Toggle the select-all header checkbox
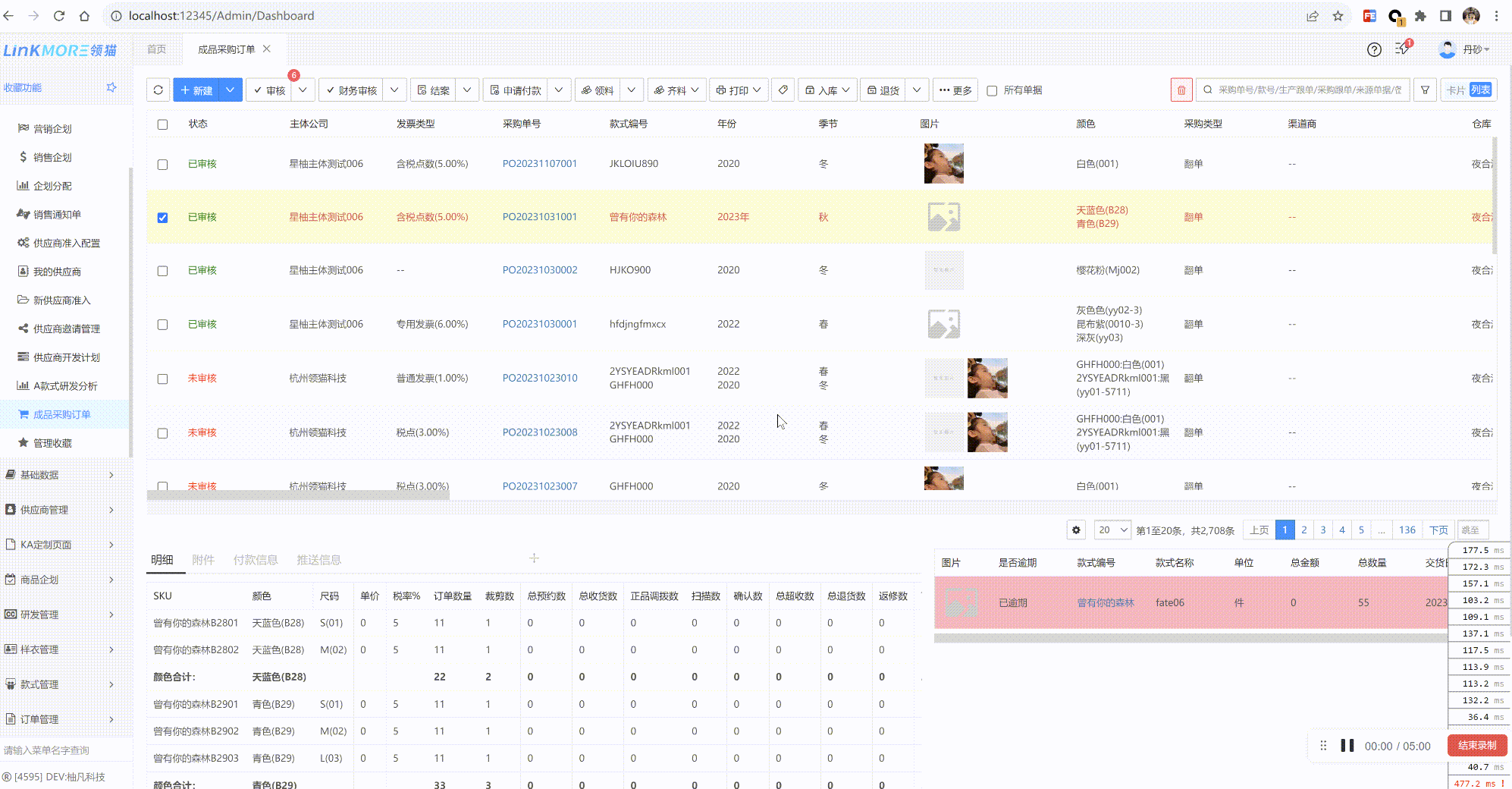The image size is (1512, 789). (162, 124)
